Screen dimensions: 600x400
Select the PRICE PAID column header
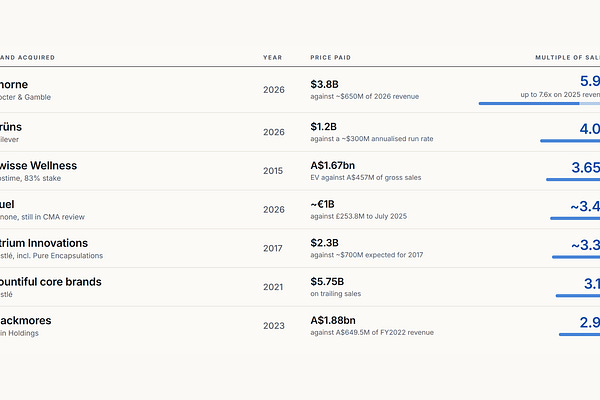(x=330, y=57)
